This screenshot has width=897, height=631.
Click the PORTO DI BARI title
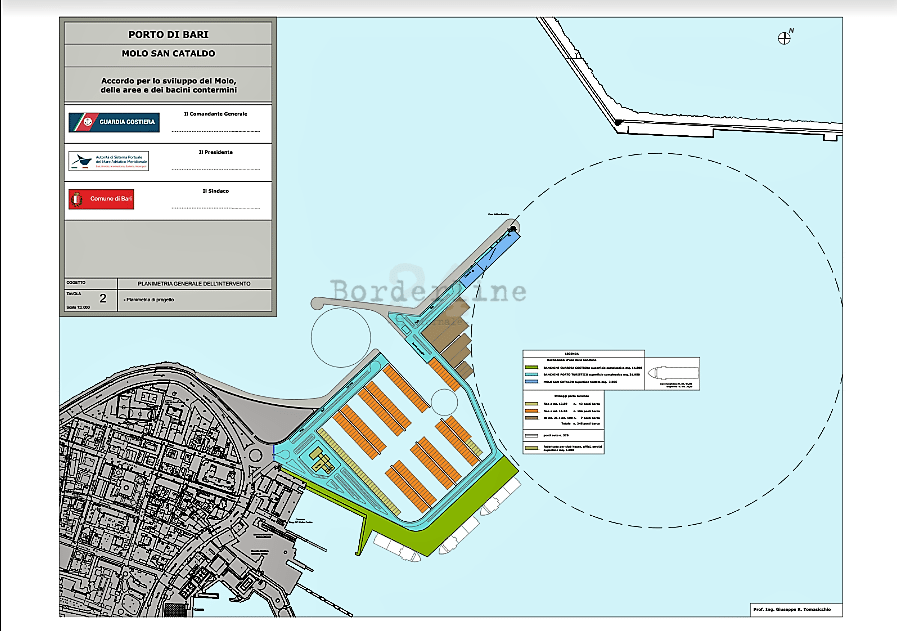[168, 34]
